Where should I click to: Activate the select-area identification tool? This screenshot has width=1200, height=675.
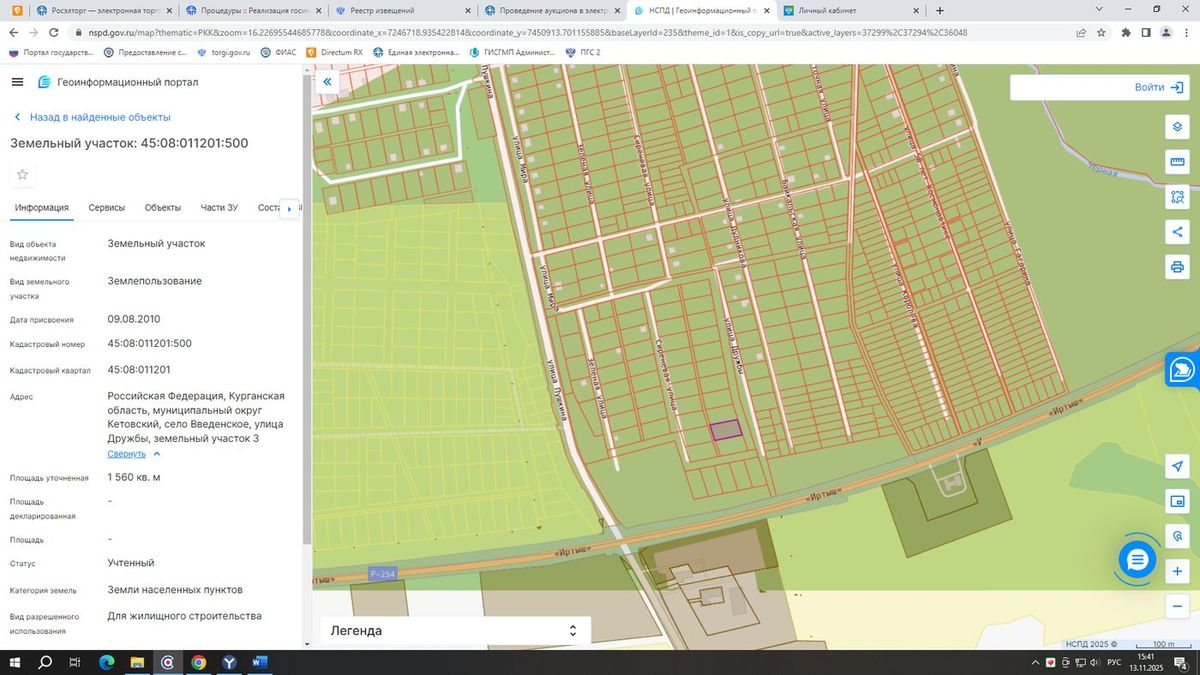[x=1177, y=197]
